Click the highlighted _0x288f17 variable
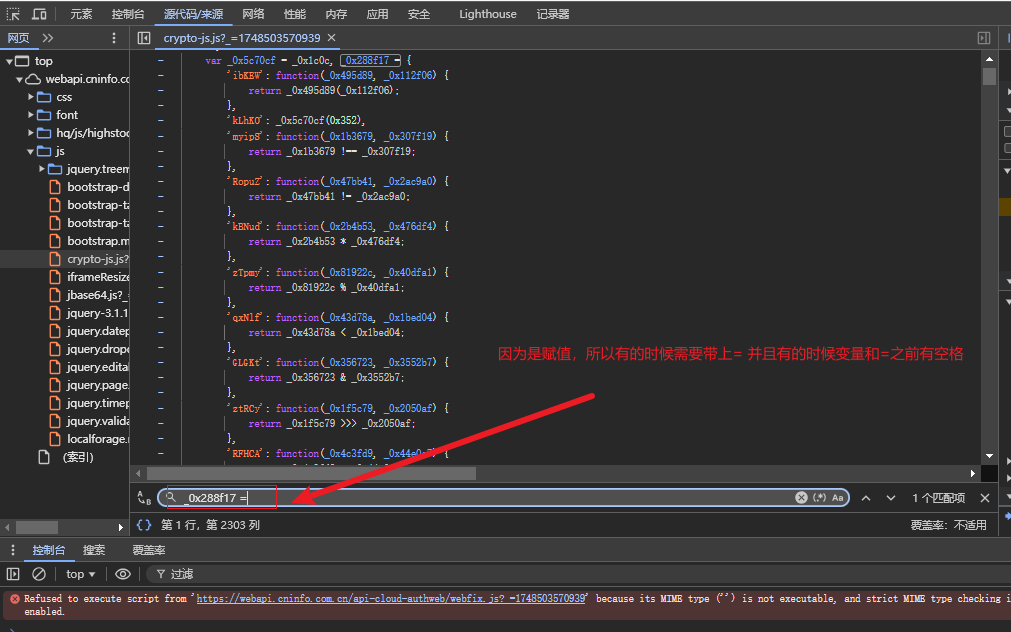 (368, 61)
